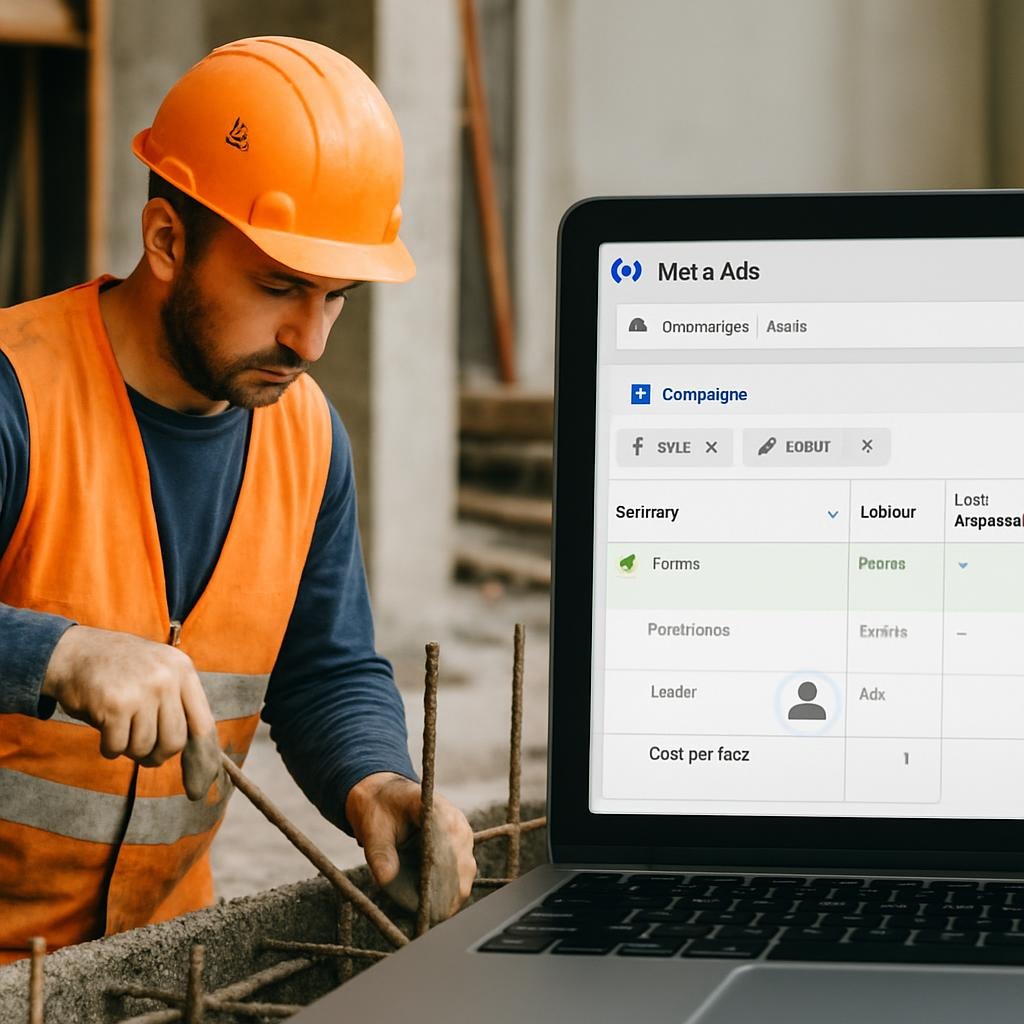
Task: Expand the Serirrary column dropdown arrow
Action: coord(832,514)
